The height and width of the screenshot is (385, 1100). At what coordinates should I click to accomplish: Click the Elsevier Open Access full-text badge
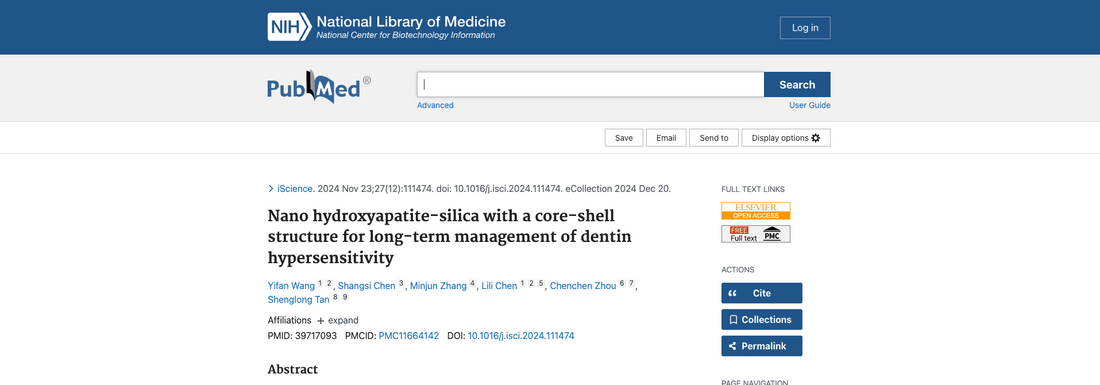point(756,211)
